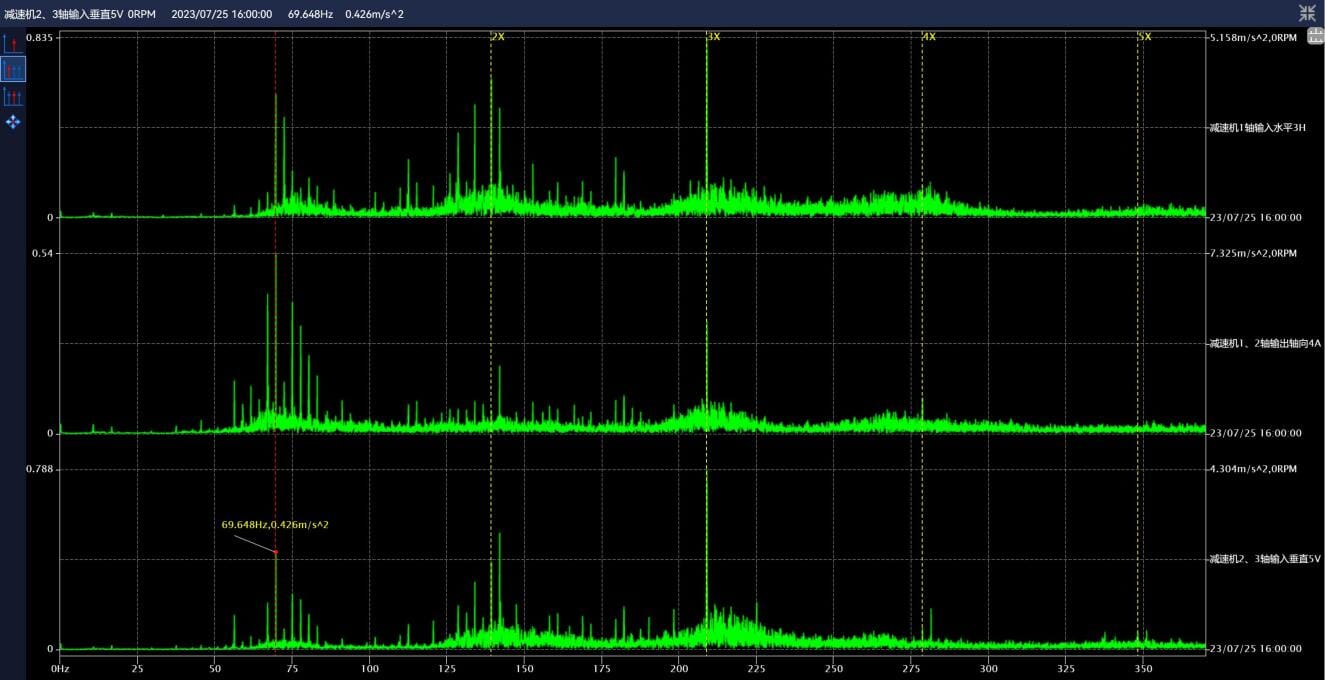Click the 0.788 bottom chart scale value
The image size is (1325, 680).
point(40,469)
